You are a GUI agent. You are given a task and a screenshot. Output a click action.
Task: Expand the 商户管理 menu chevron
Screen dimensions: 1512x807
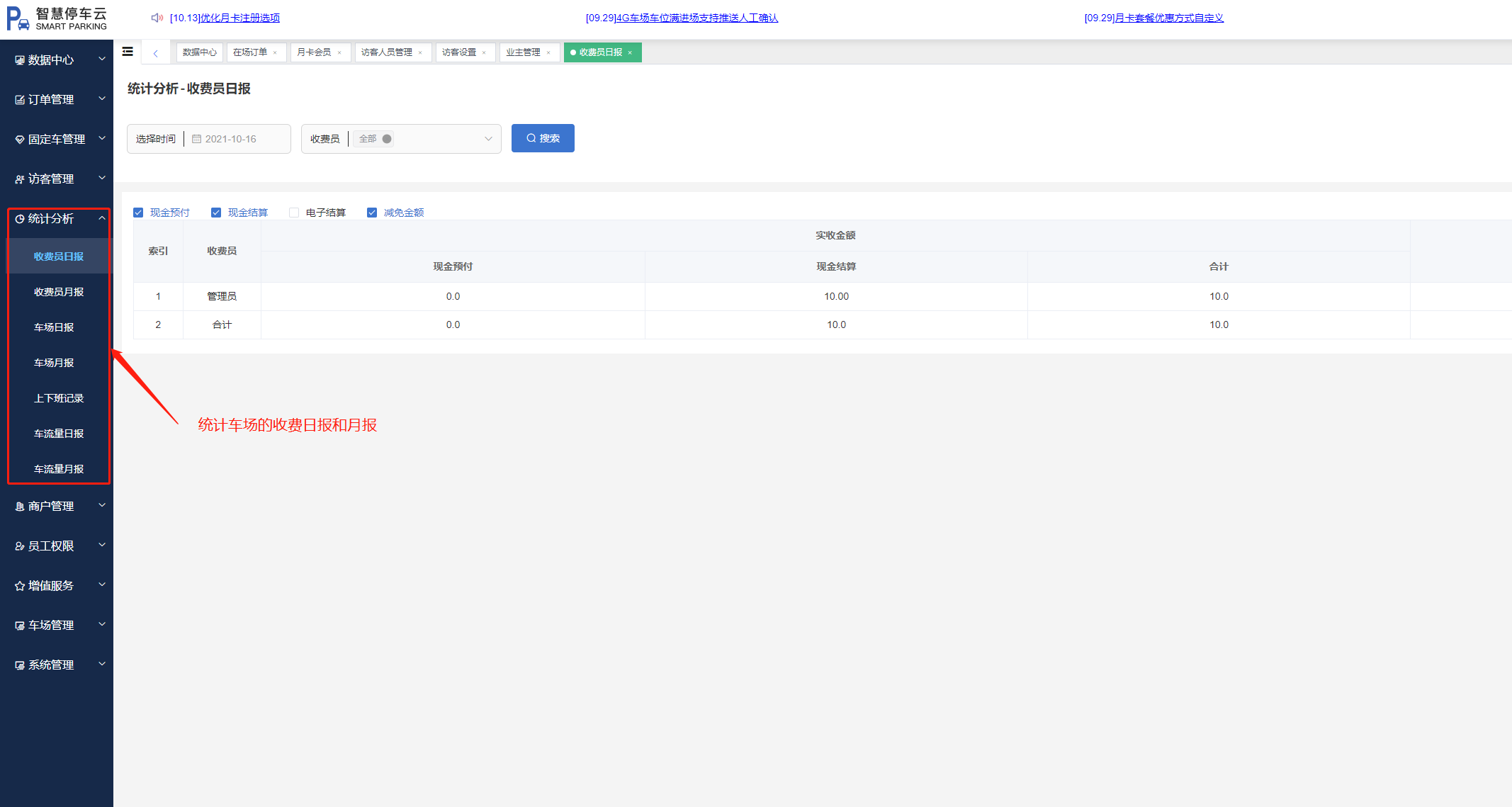point(102,505)
